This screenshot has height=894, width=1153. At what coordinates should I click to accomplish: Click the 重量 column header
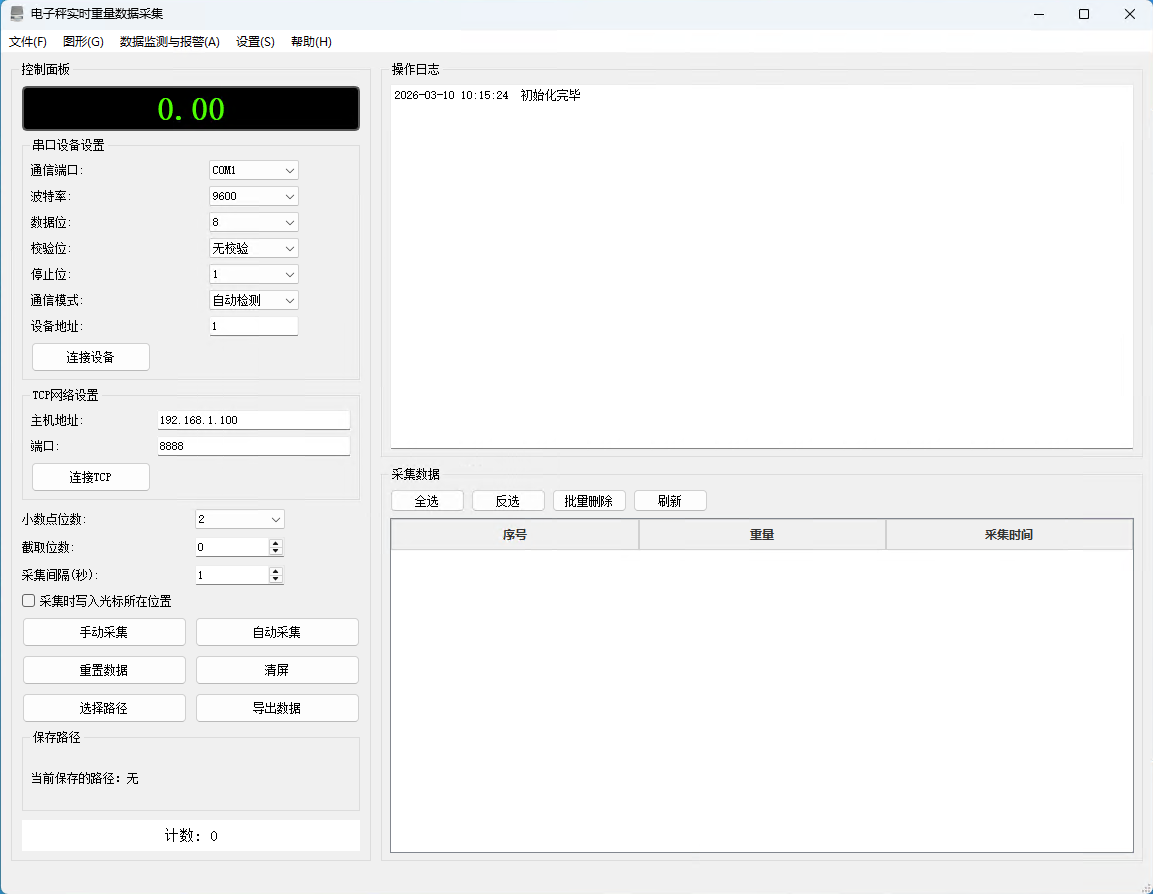click(x=762, y=535)
